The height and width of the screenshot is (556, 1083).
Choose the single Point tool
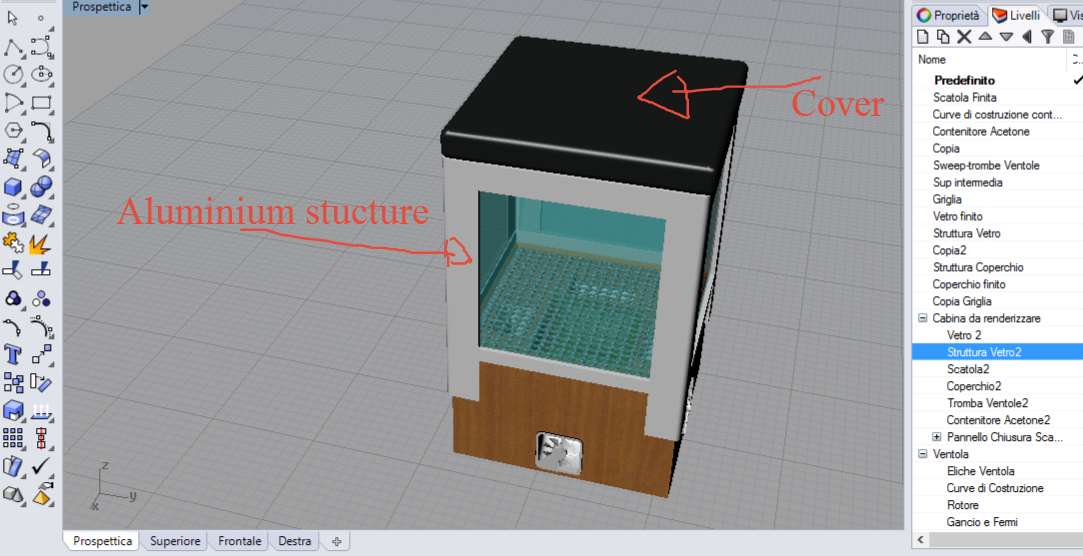(41, 19)
